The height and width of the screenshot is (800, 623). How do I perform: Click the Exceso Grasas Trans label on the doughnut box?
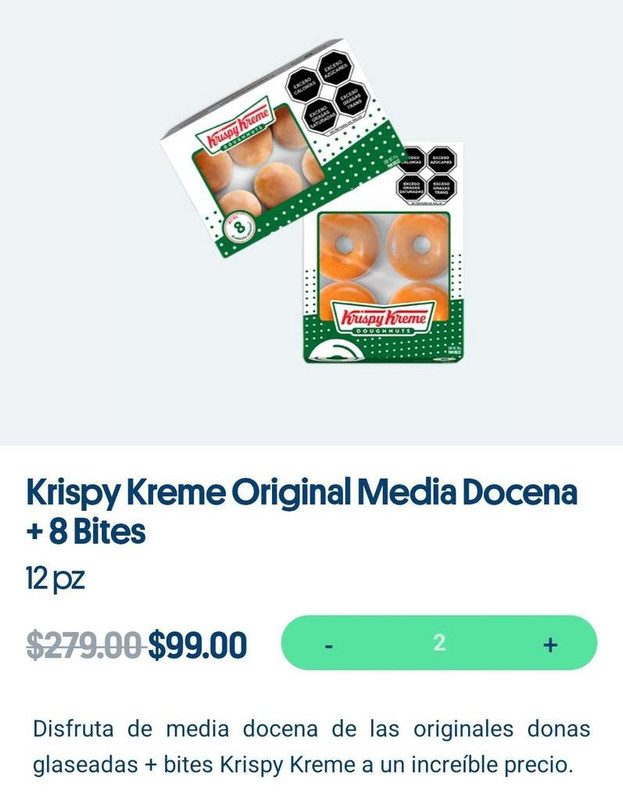coord(441,188)
